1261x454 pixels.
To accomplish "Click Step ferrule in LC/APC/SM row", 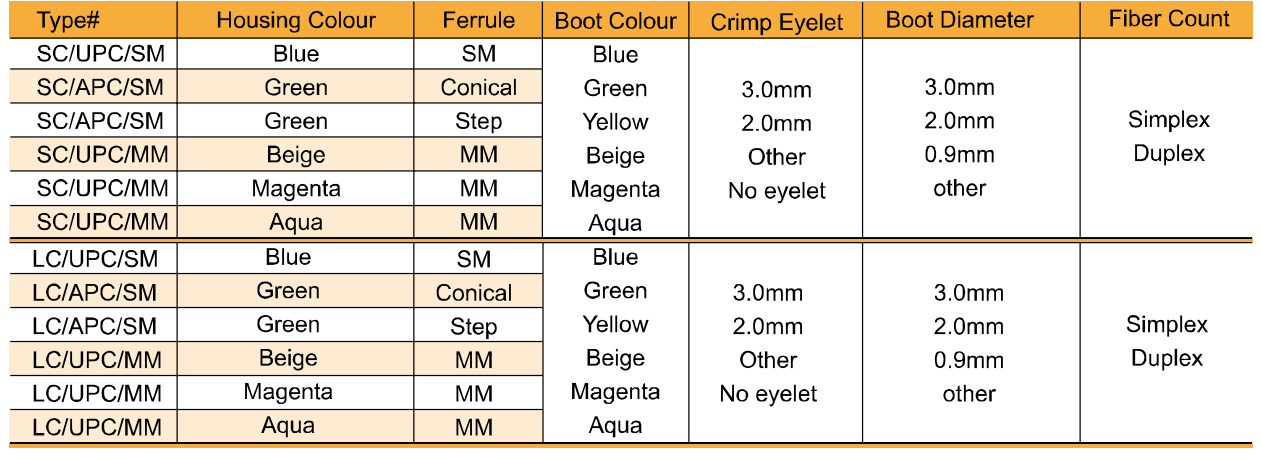I will point(473,326).
